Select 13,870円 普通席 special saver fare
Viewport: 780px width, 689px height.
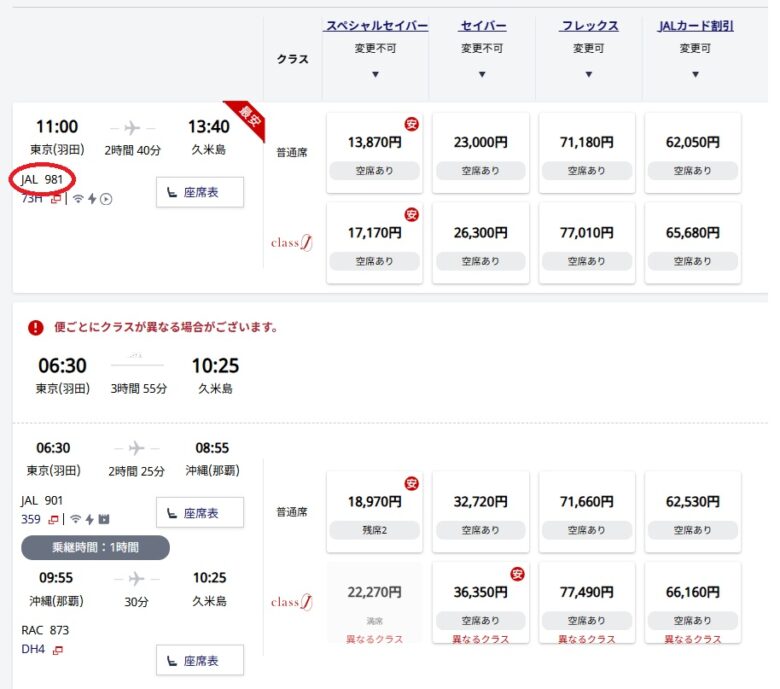tap(375, 153)
